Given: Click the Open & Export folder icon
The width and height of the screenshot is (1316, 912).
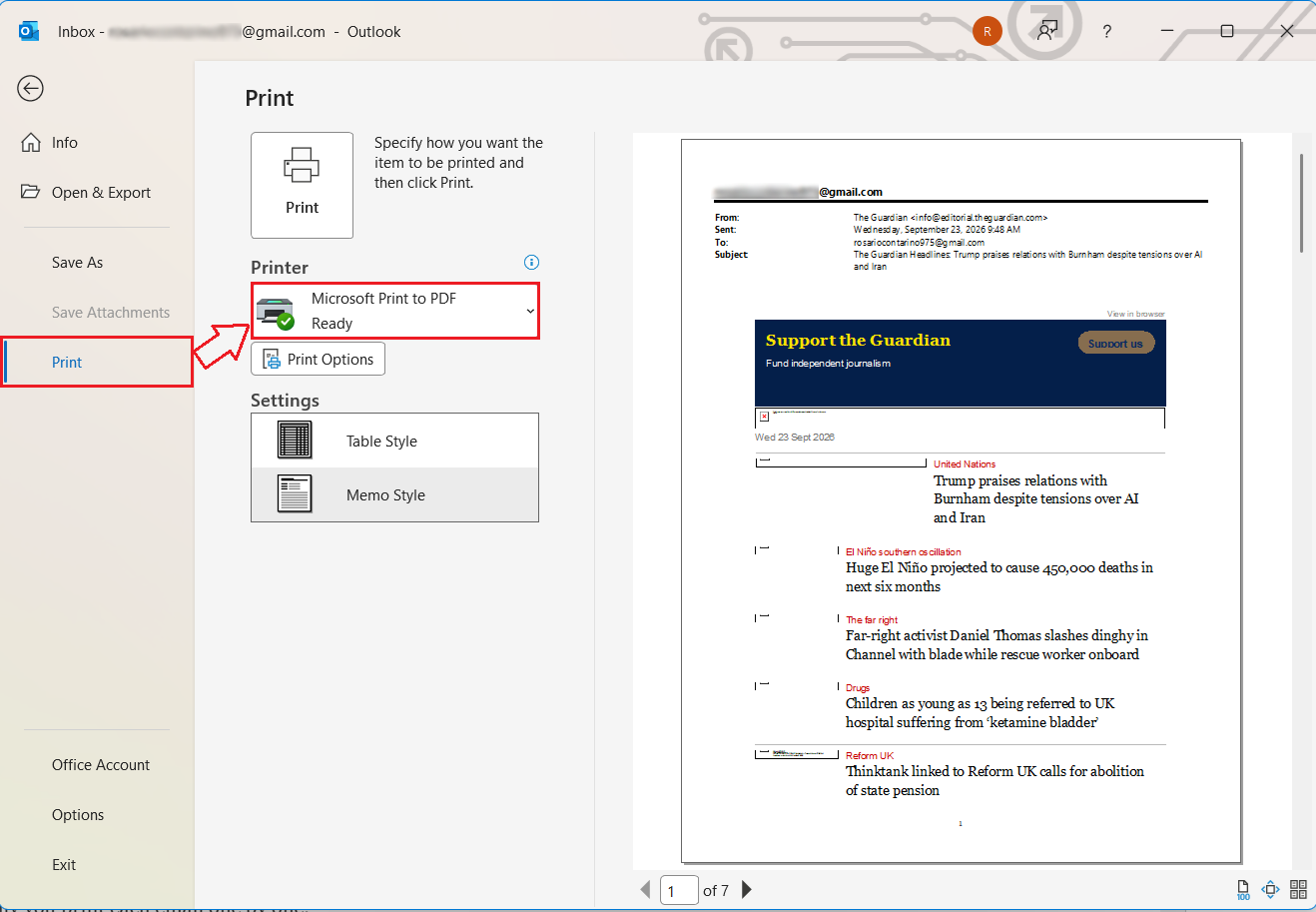Looking at the screenshot, I should (x=31, y=191).
